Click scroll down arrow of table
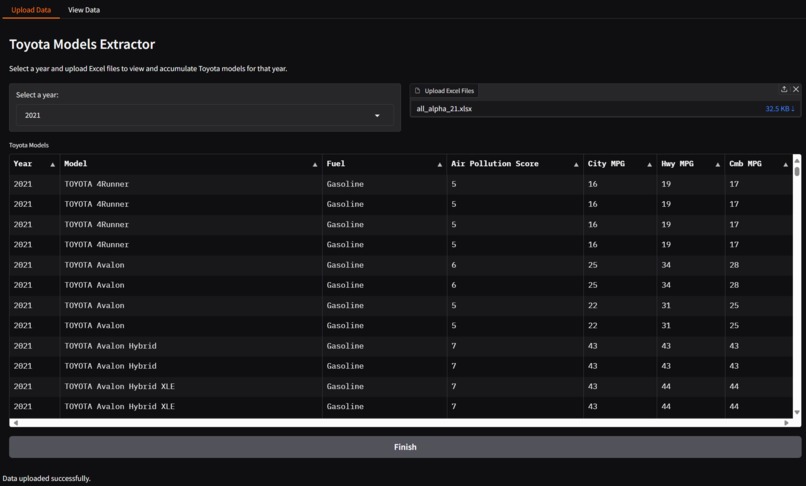This screenshot has width=806, height=486. pyautogui.click(x=797, y=412)
